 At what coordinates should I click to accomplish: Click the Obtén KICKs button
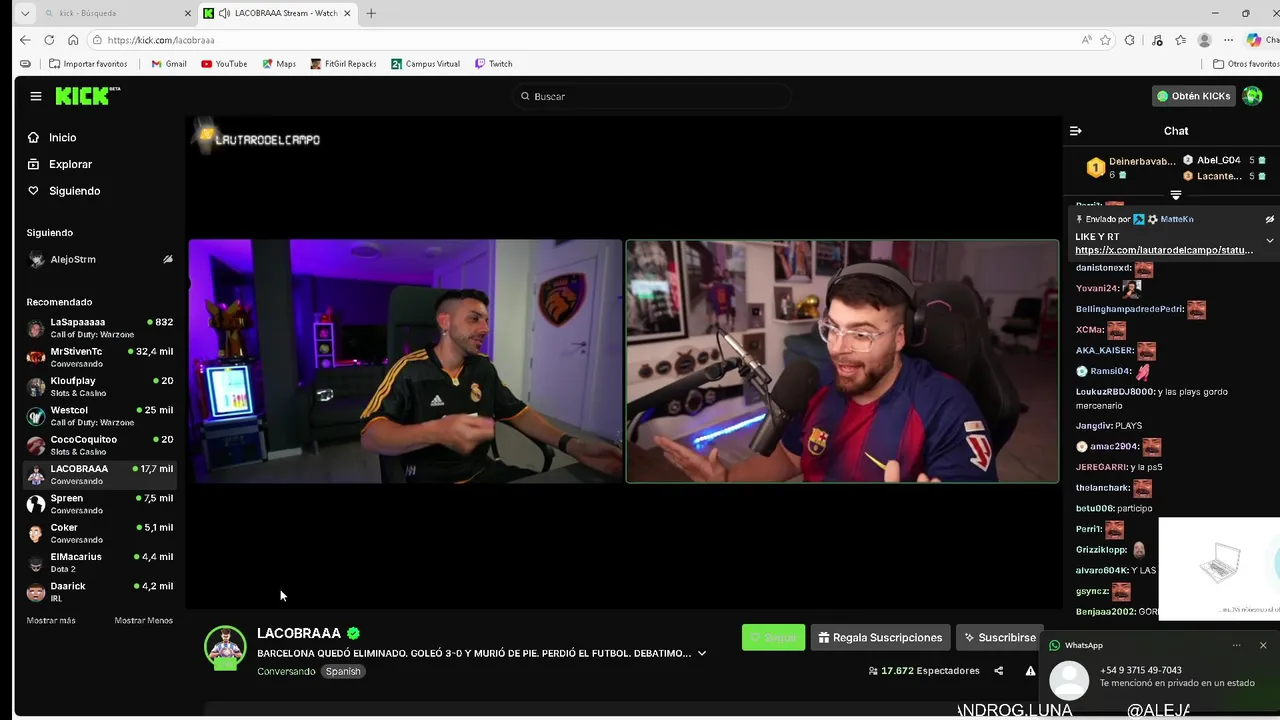[1194, 96]
